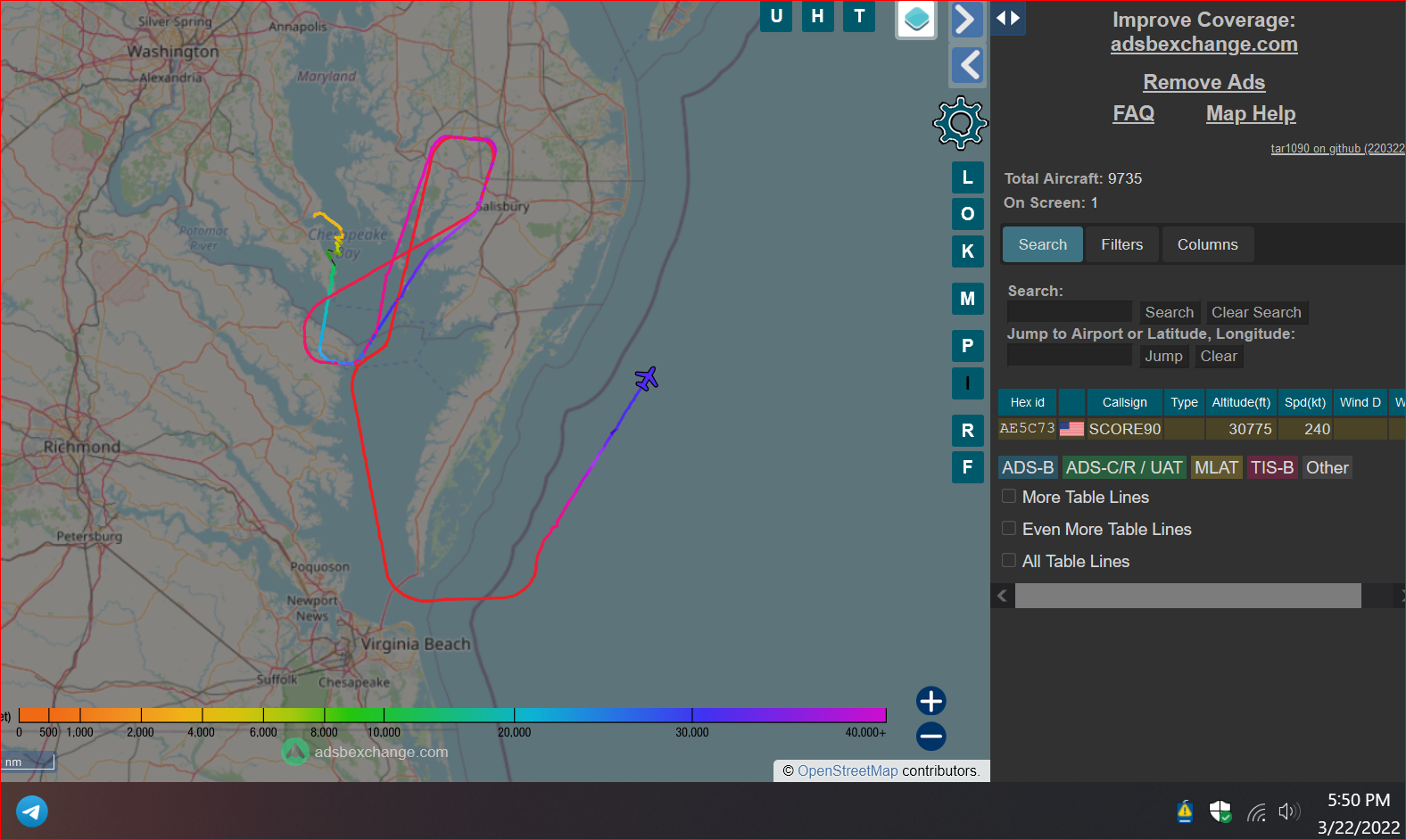The width and height of the screenshot is (1406, 840).
Task: Click the T map toggle button
Action: (859, 16)
